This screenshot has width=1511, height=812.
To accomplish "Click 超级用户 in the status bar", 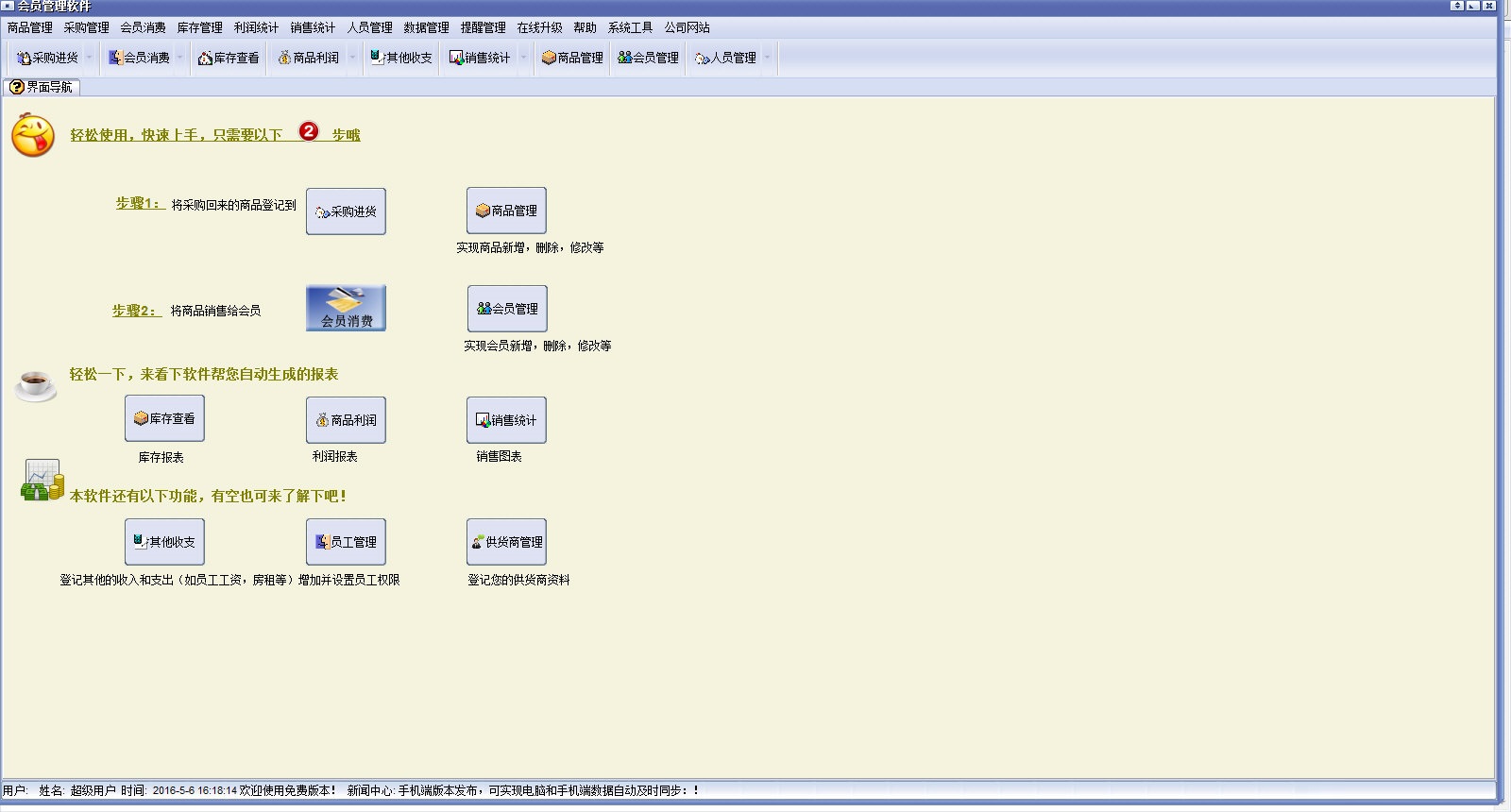I will pyautogui.click(x=93, y=790).
